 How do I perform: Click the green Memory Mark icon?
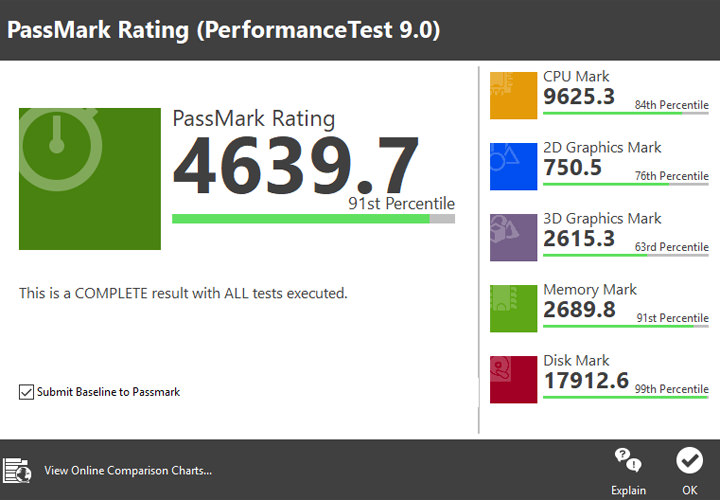pos(514,308)
